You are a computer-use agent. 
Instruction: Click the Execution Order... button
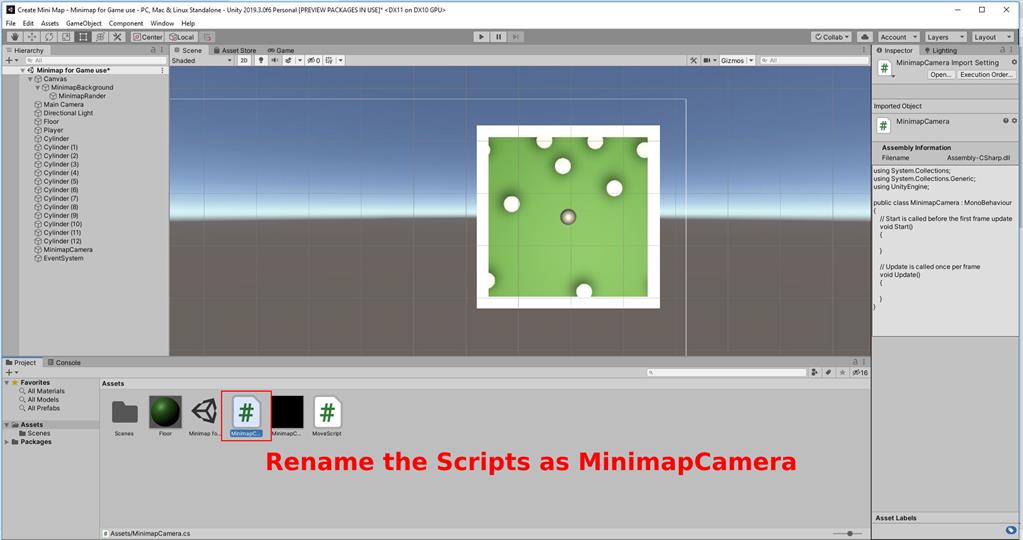[x=986, y=74]
